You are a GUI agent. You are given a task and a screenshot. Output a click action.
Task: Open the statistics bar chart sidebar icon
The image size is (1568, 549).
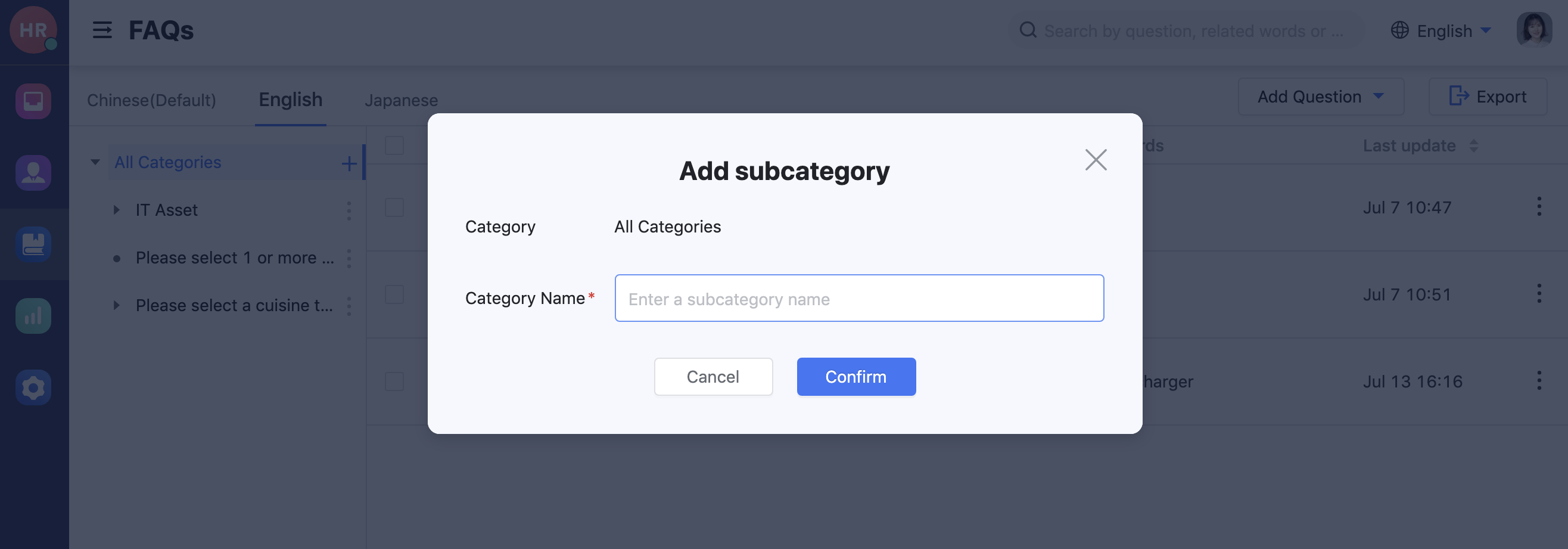click(33, 315)
